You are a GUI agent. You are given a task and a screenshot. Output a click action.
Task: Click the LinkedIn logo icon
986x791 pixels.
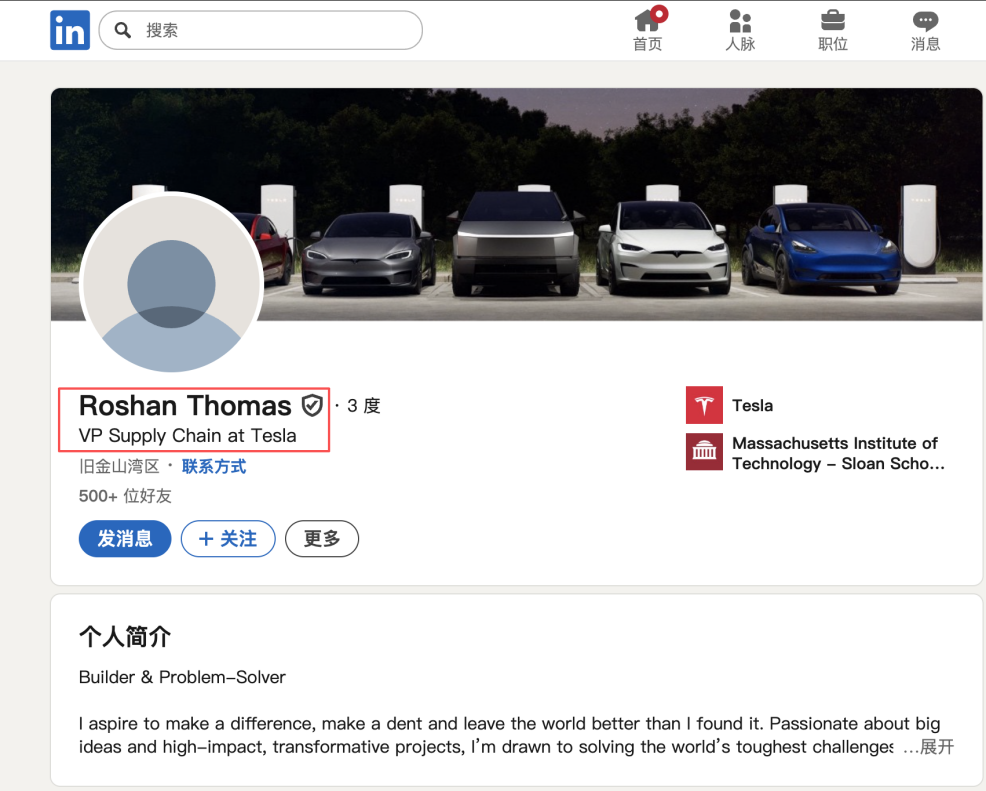click(70, 31)
